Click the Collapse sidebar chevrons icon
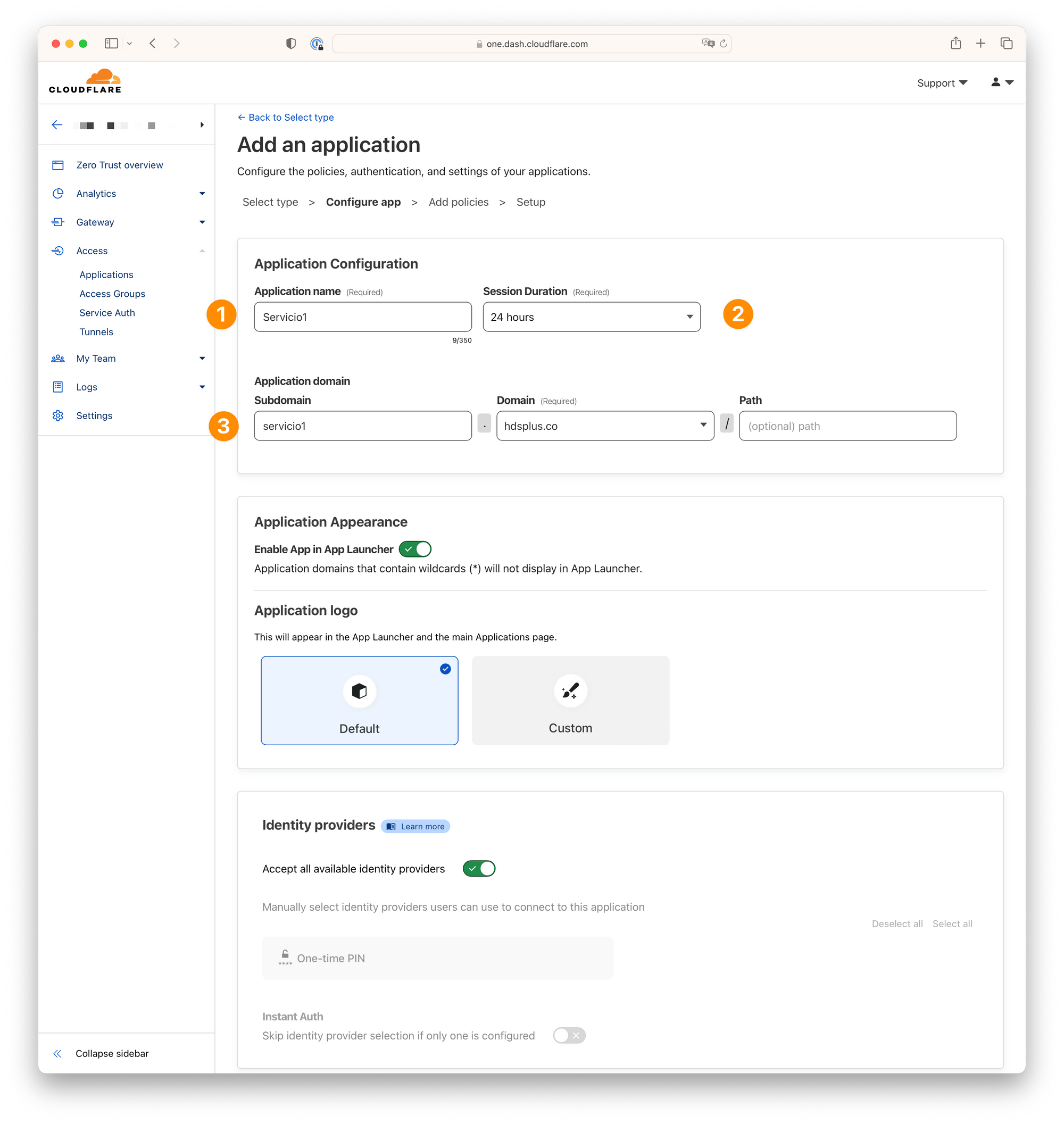This screenshot has height=1124, width=1064. (57, 1054)
